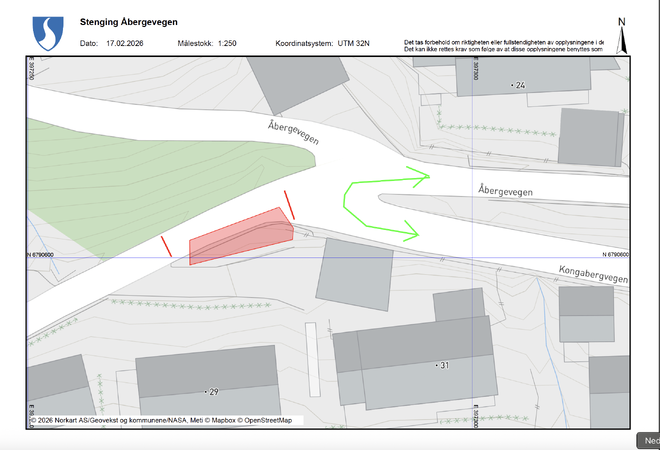
Task: Click the Åbergevegen label right of junction
Action: tap(510, 188)
